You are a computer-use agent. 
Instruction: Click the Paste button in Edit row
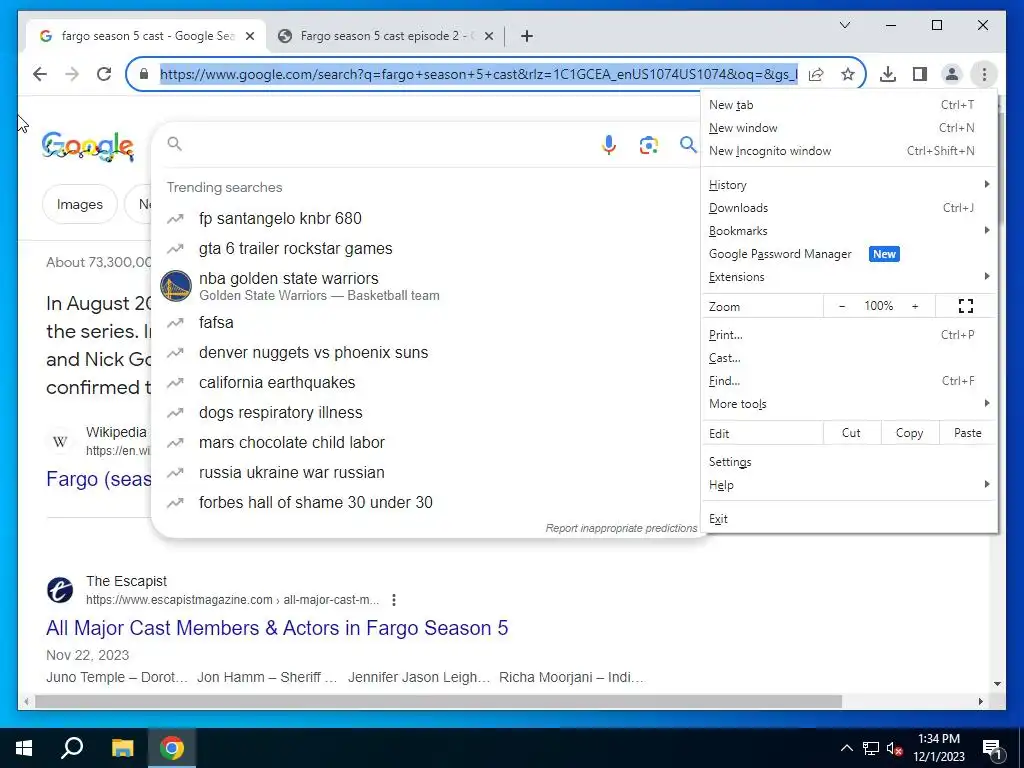(x=967, y=433)
